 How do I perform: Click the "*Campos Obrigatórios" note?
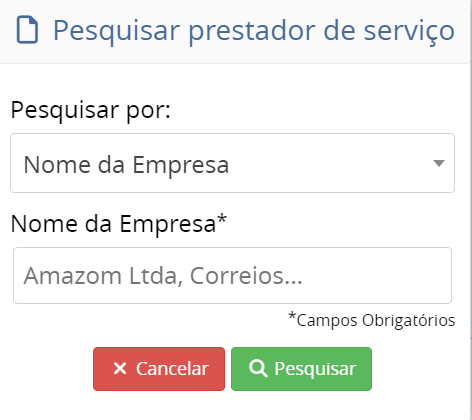[x=372, y=320]
